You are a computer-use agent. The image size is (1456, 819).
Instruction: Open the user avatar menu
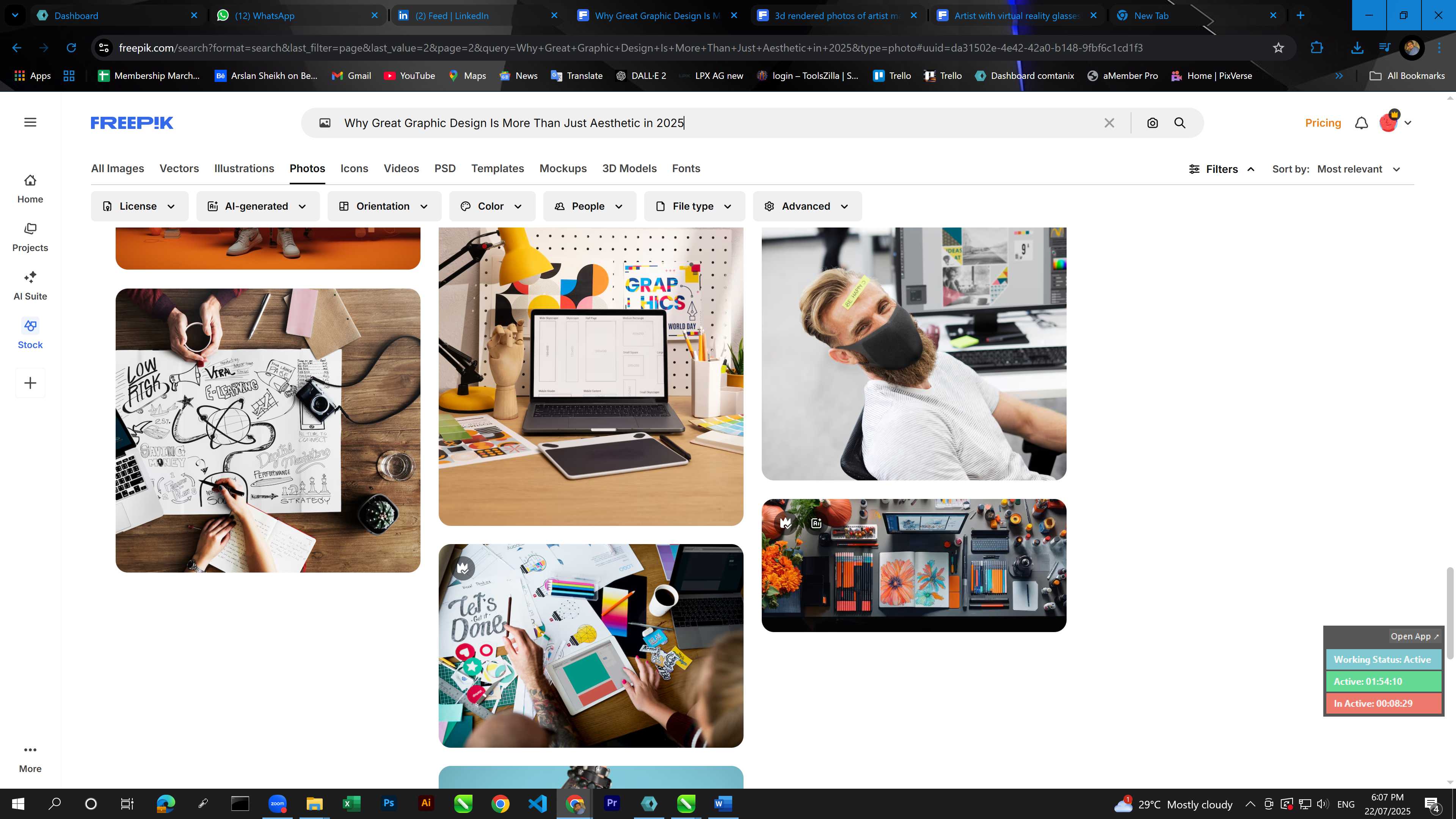click(x=1395, y=122)
